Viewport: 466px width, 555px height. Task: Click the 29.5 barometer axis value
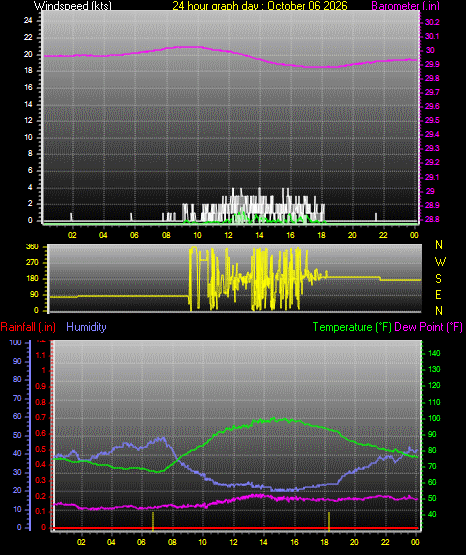pyautogui.click(x=432, y=120)
